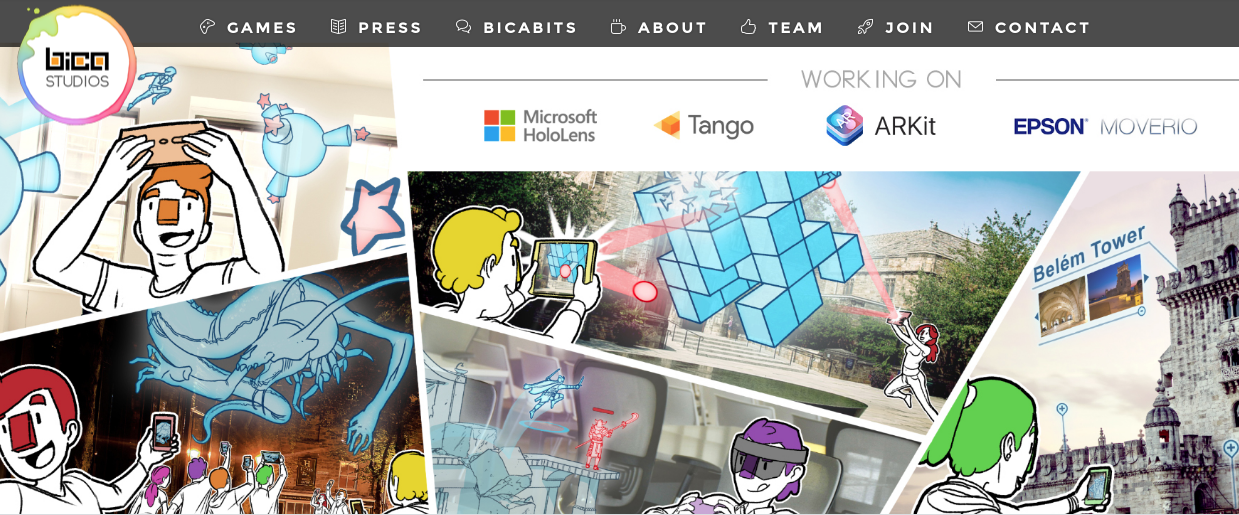The width and height of the screenshot is (1239, 515).
Task: Click the Microsoft HoloLens logo
Action: 540,126
